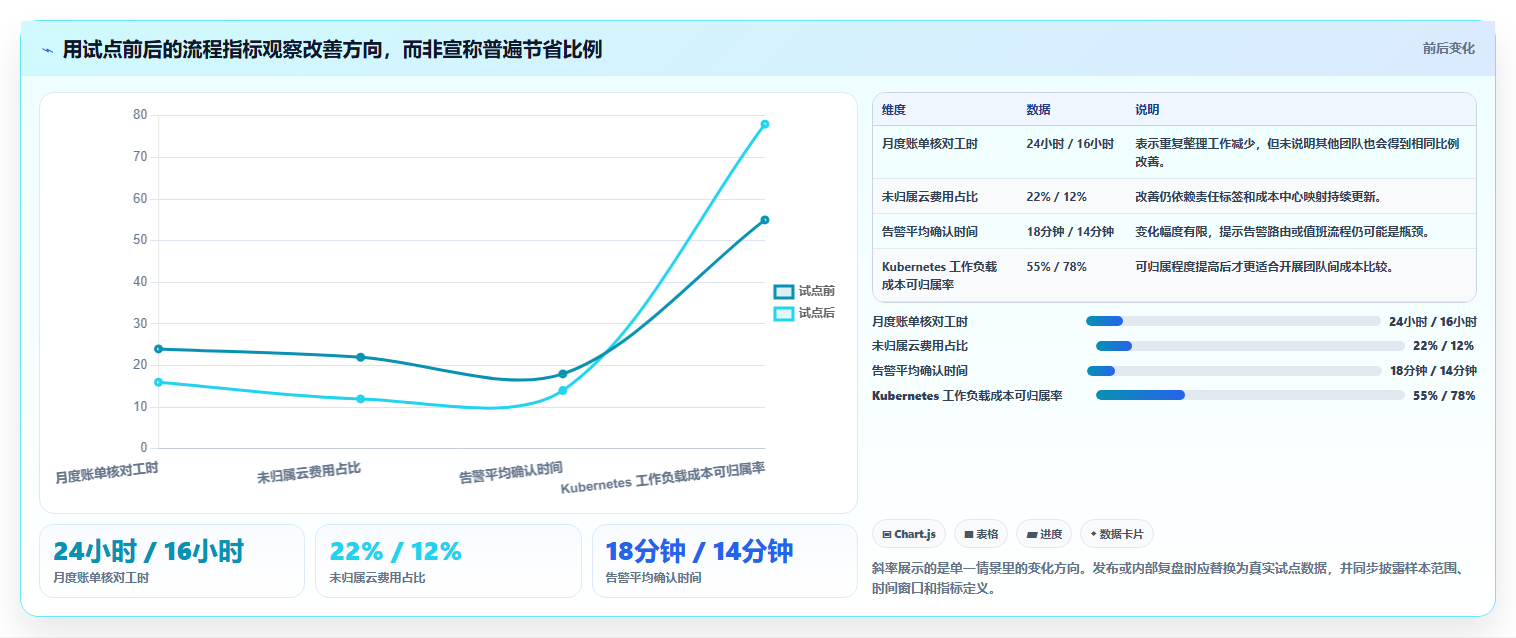Click the 试点后 data point at 78
1516x638 pixels.
(x=765, y=124)
